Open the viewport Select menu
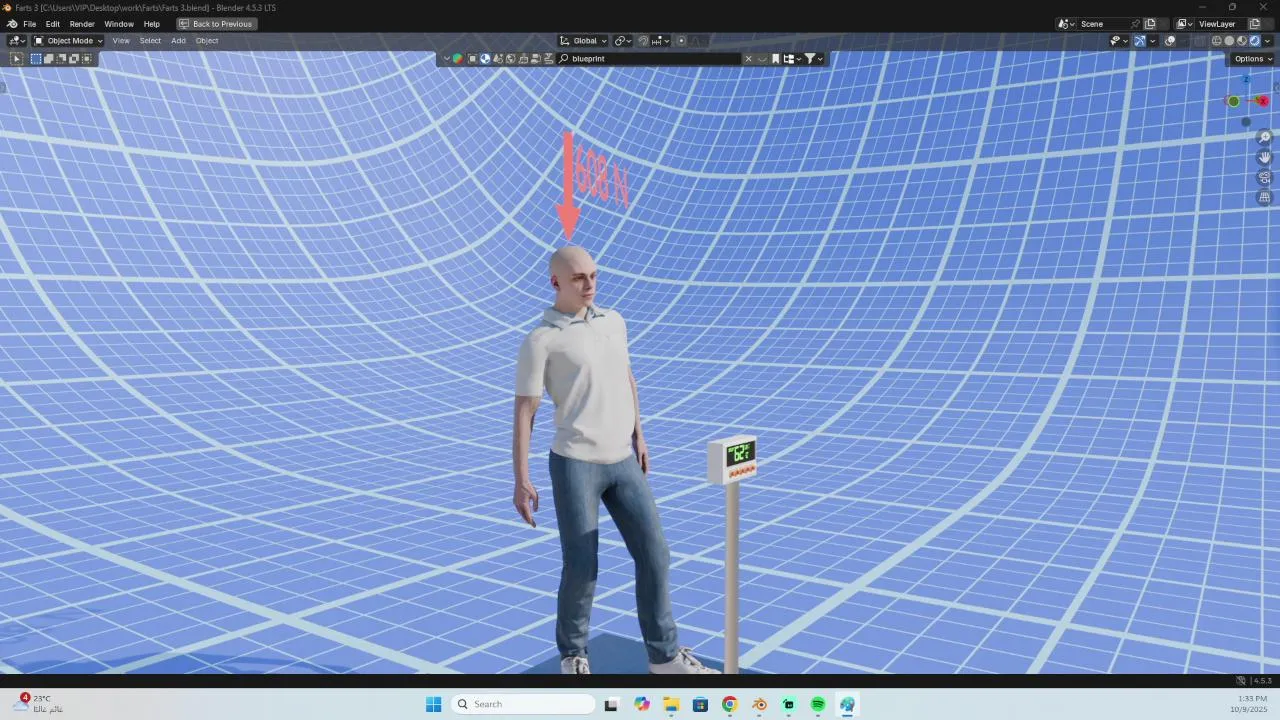This screenshot has height=720, width=1280. [150, 41]
